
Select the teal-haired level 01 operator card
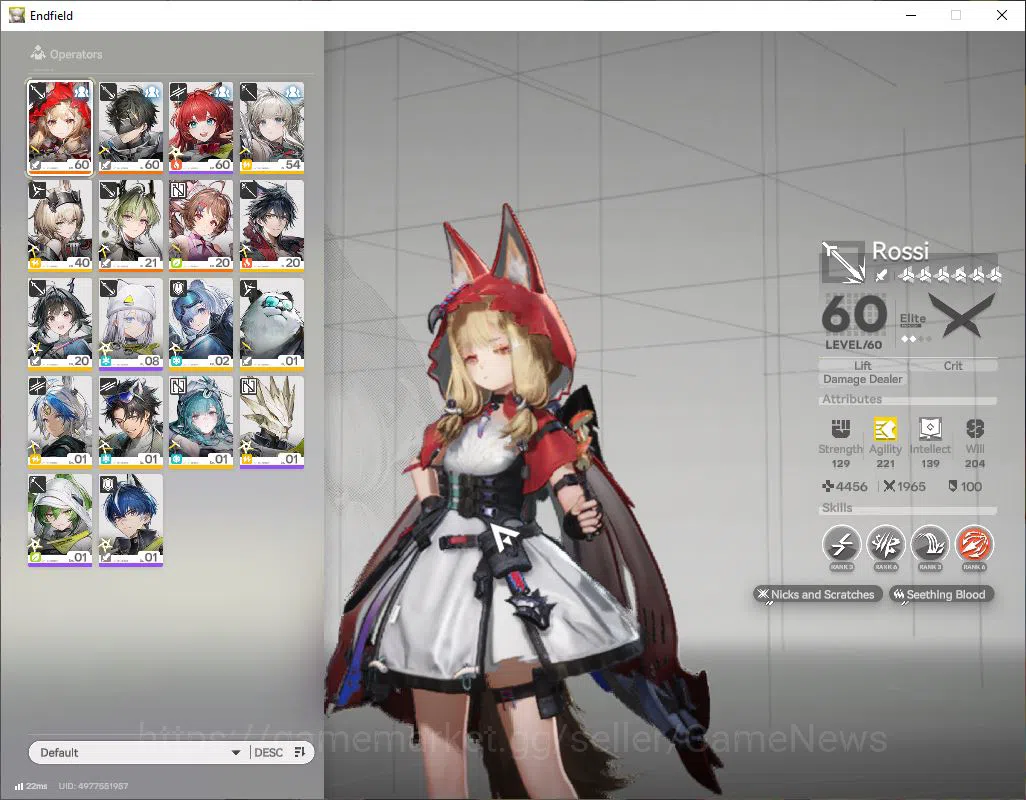(201, 422)
